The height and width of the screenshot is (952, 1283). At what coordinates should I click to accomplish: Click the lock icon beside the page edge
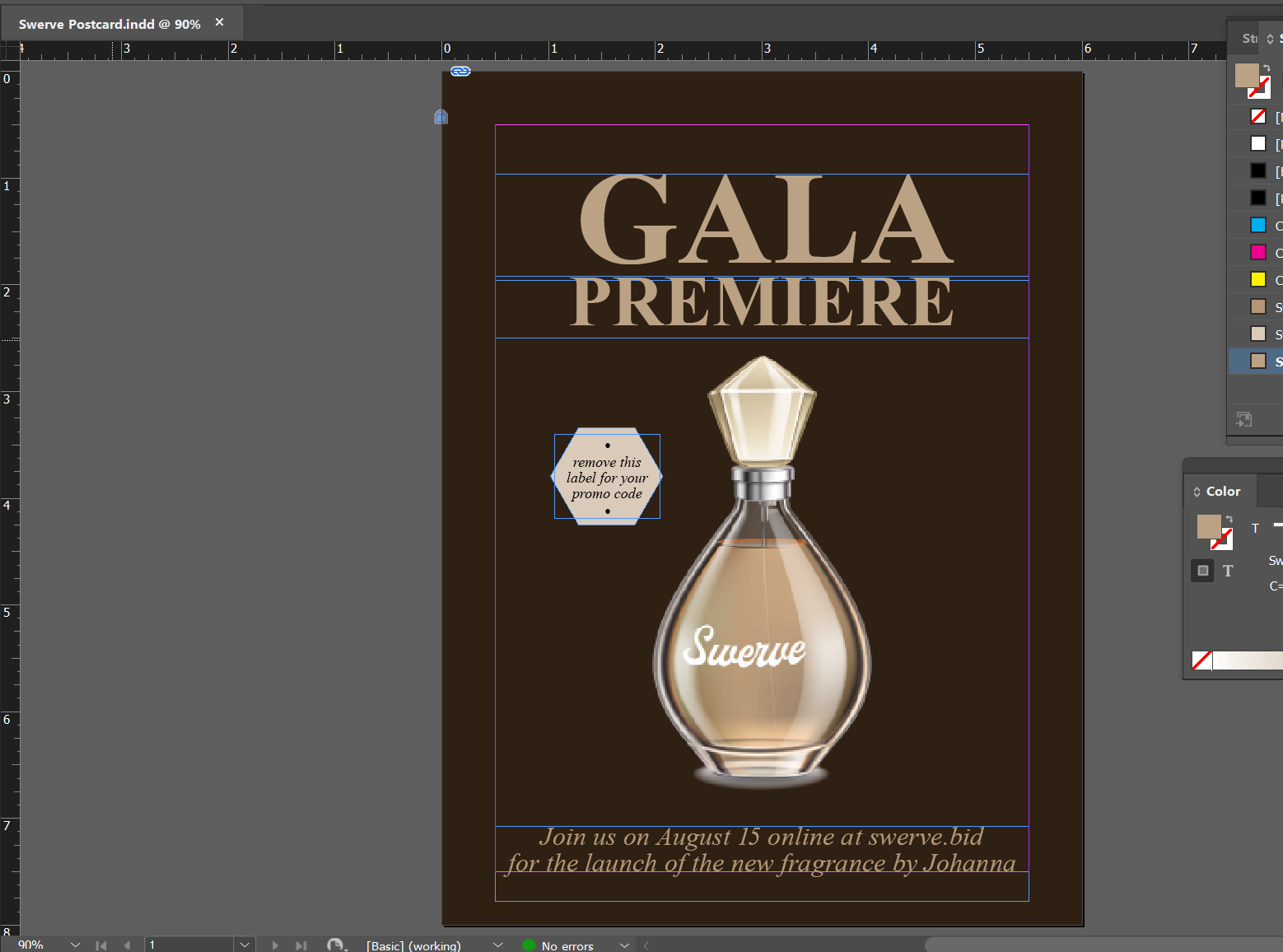441,117
